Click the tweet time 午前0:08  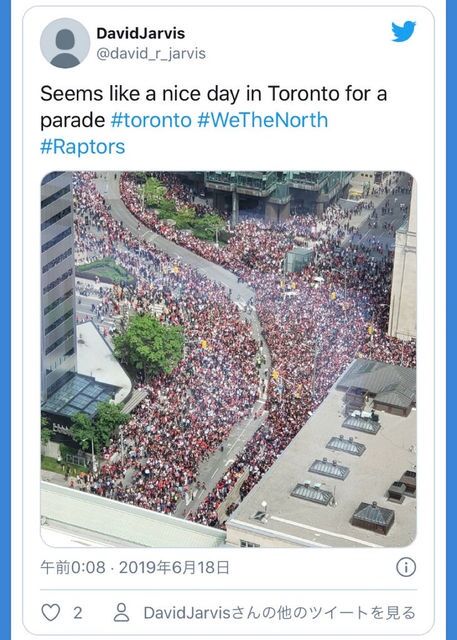pyautogui.click(x=73, y=568)
